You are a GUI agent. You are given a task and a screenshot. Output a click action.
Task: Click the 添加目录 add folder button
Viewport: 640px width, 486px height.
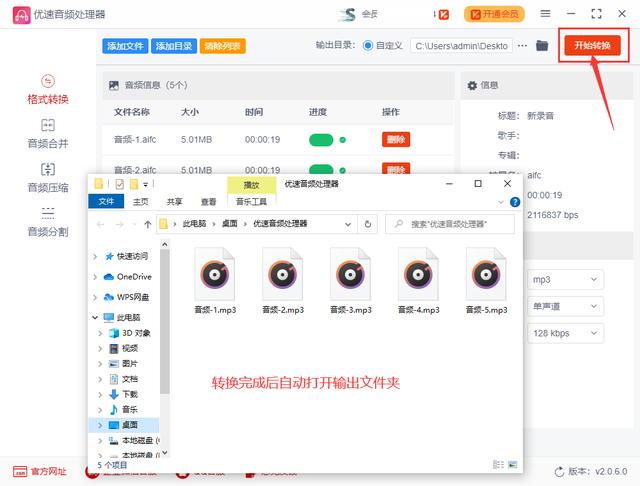174,46
